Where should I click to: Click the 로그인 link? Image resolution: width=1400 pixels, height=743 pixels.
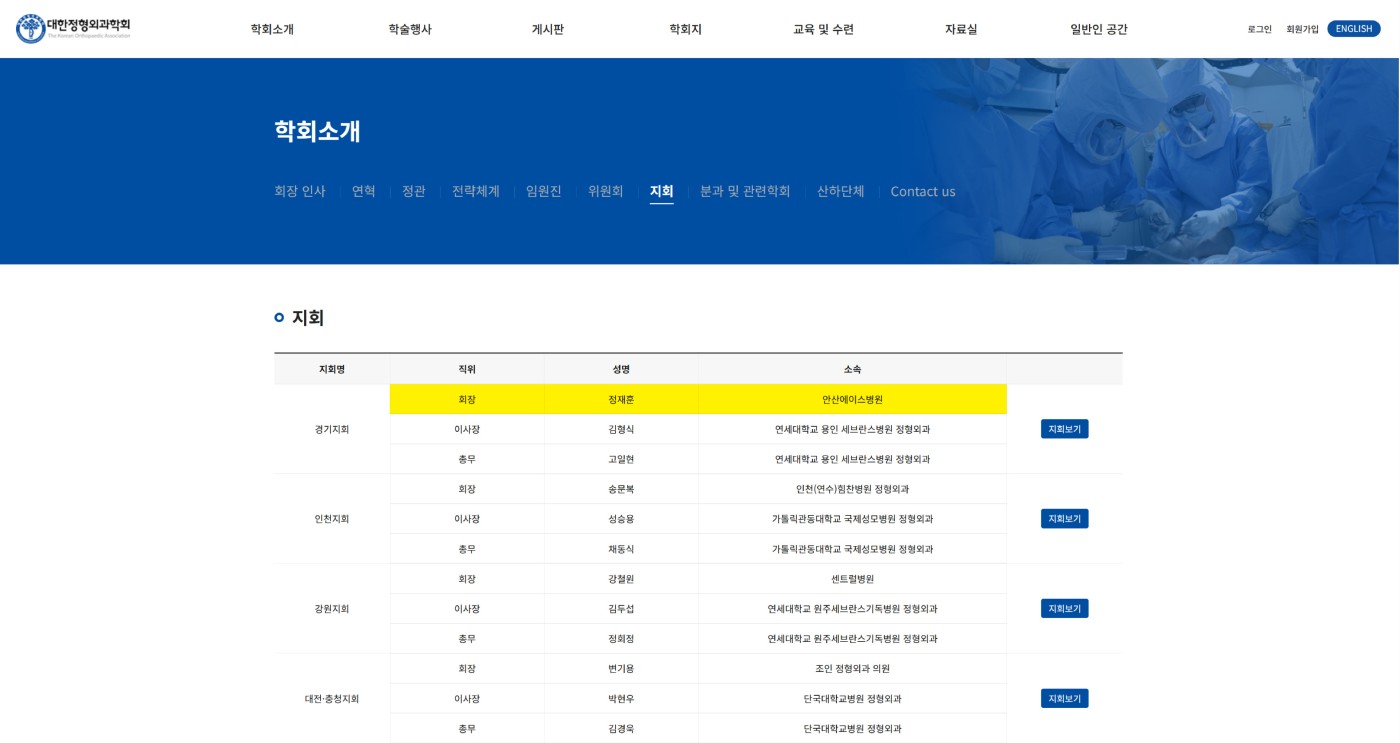(1259, 29)
